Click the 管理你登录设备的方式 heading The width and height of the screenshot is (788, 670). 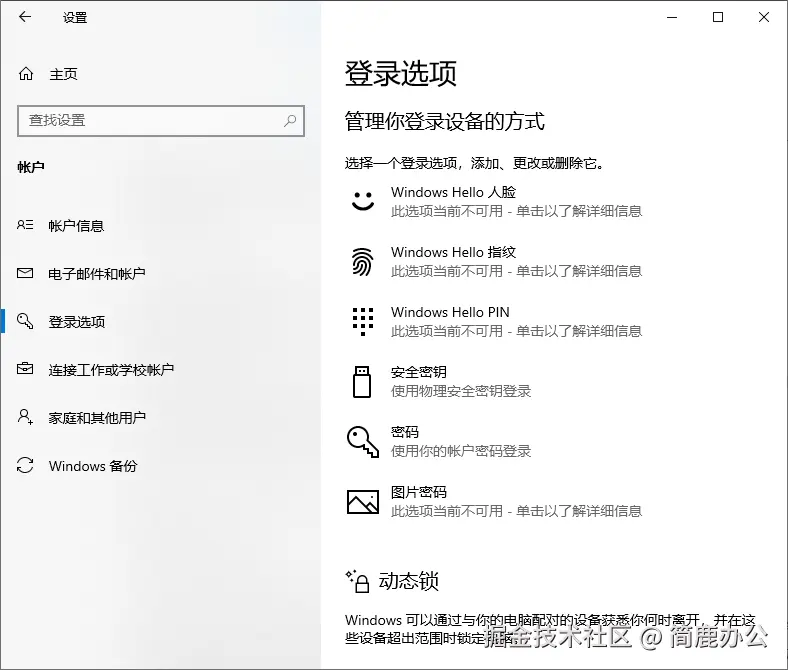coord(445,121)
